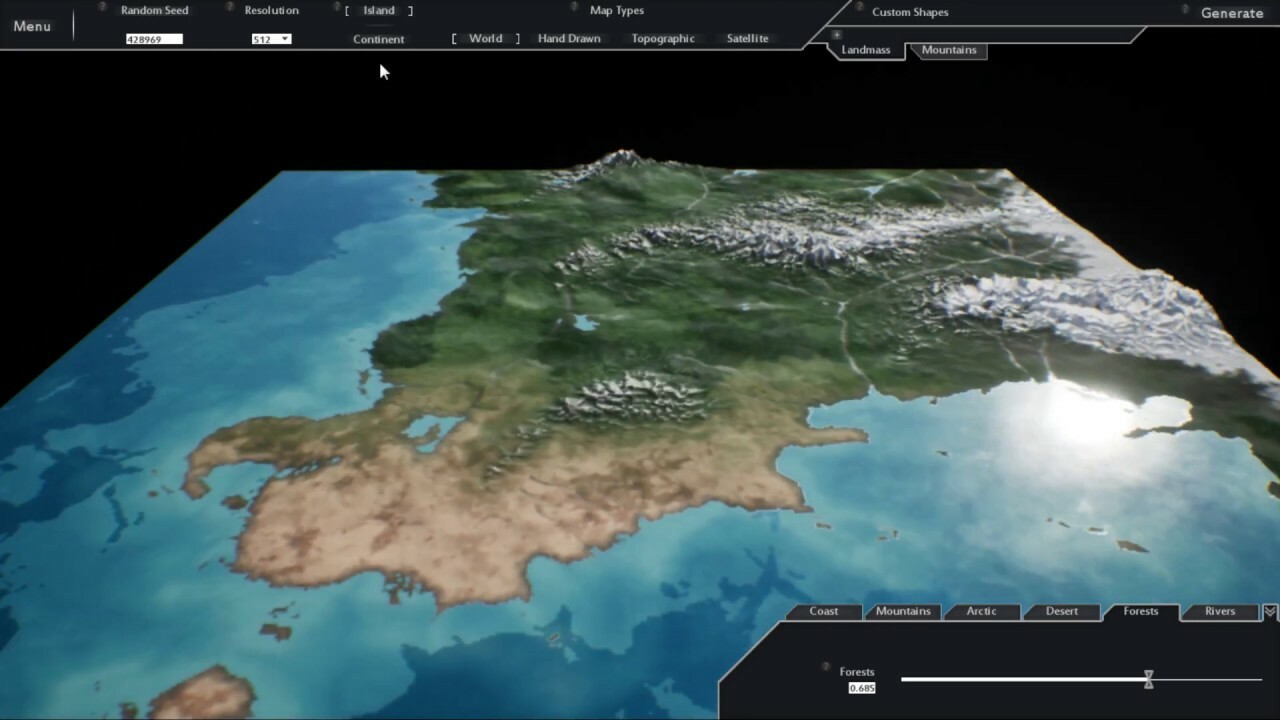Click the random seed input field

point(154,38)
